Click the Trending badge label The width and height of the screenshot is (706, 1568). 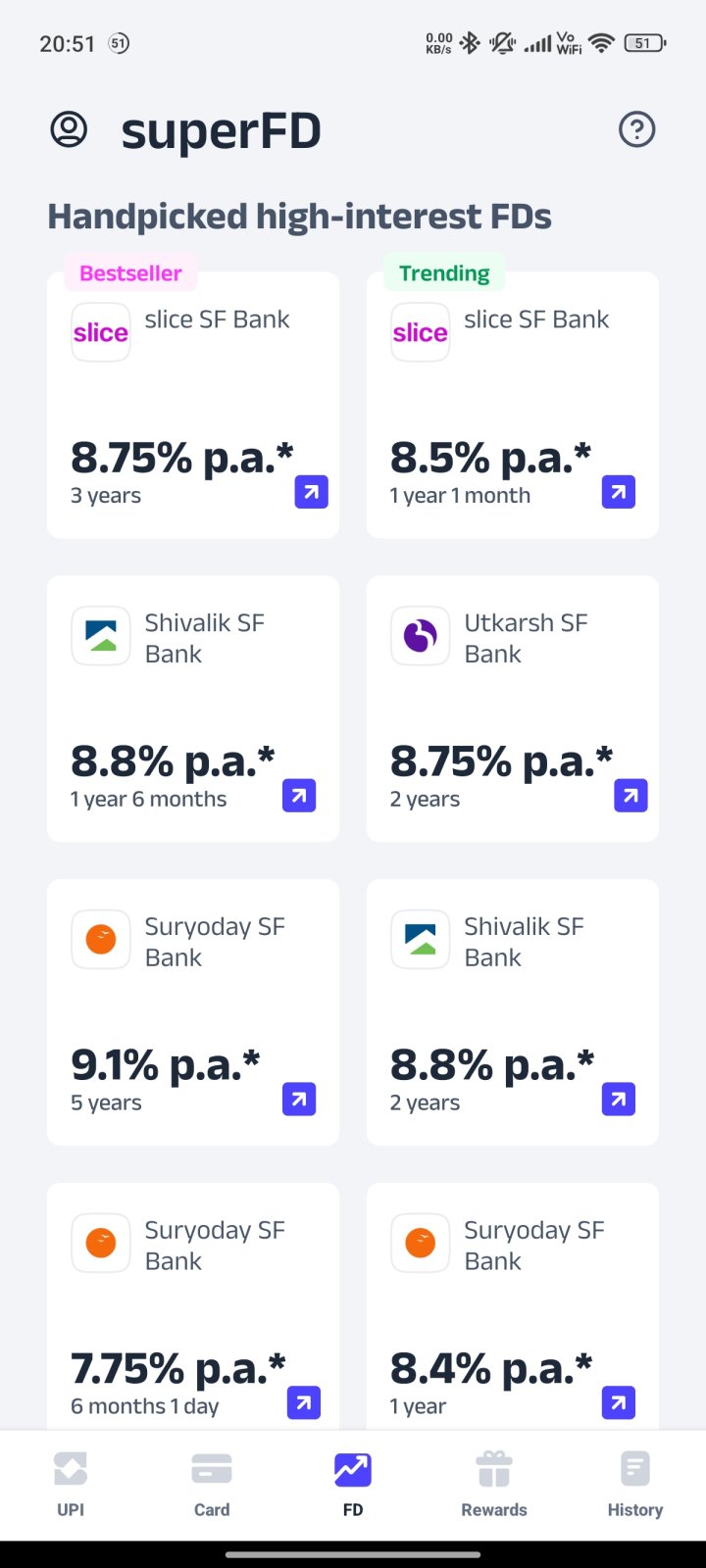point(444,273)
